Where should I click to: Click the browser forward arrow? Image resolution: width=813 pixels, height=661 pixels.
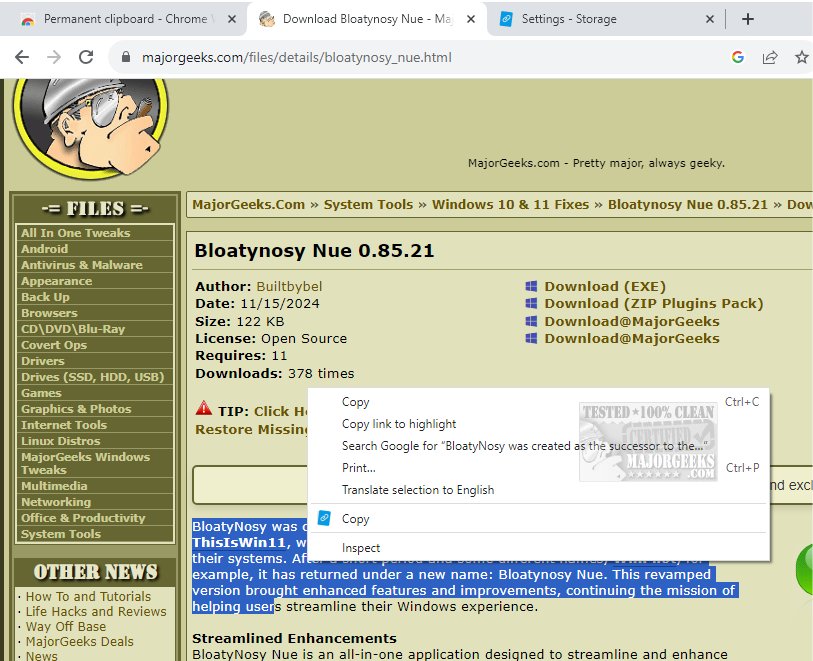tap(54, 57)
